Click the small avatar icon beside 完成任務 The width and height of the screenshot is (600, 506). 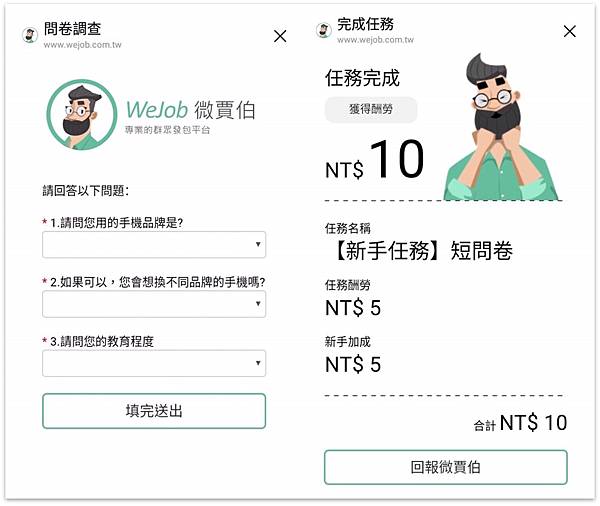(x=324, y=30)
